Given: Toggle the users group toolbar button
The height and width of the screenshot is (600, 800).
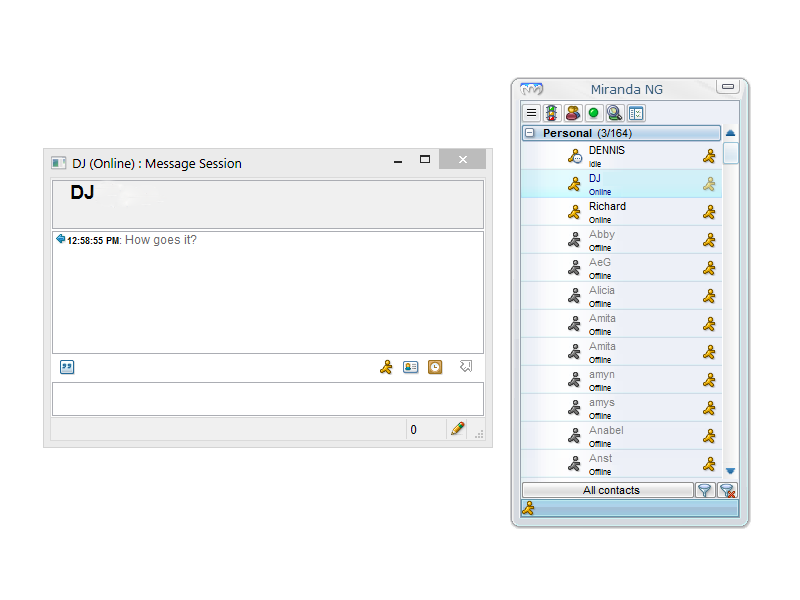Looking at the screenshot, I should [572, 114].
